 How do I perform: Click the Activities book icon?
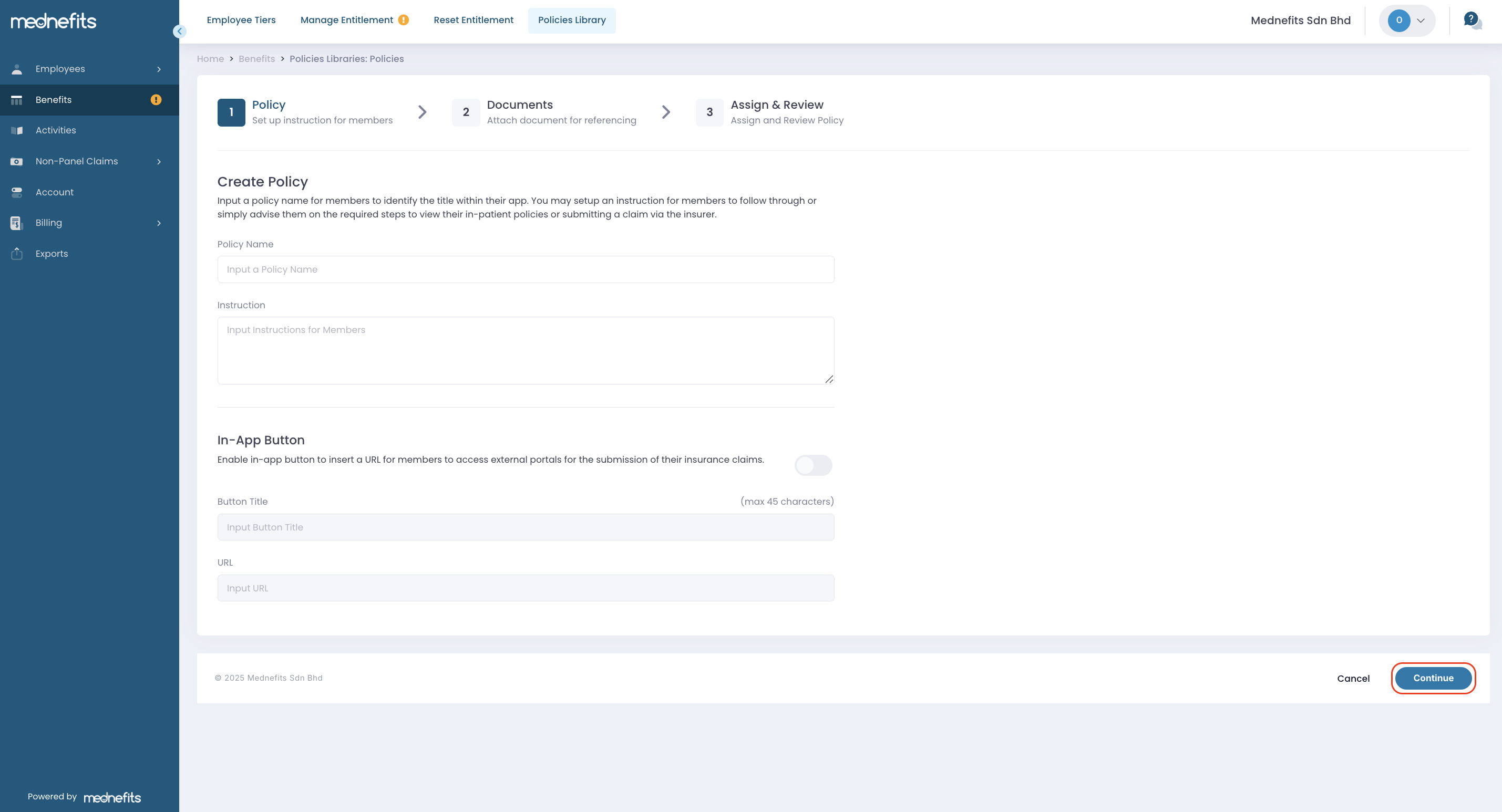pos(17,131)
